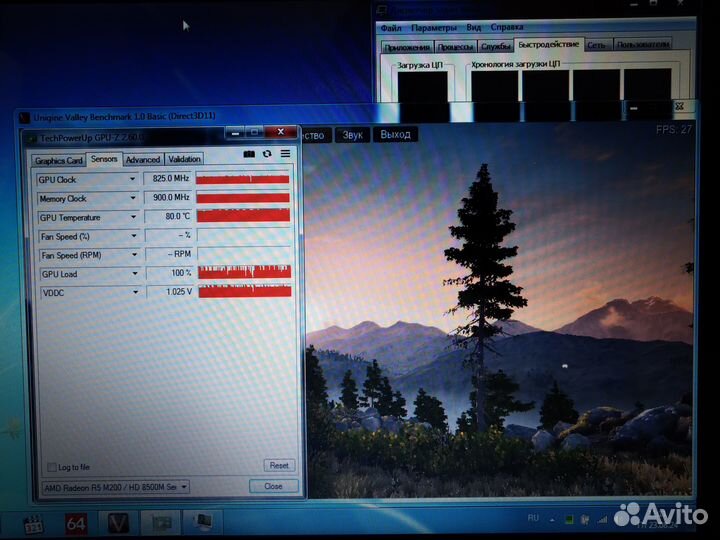Expand the GPU Load sensor dropdown
Screen dimensions: 720x540
pyautogui.click(x=133, y=274)
